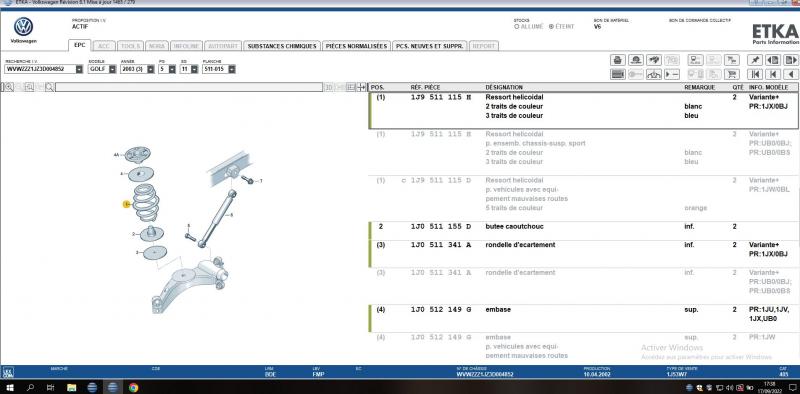Expand the MODÈLE Golf dropdown
The width and height of the screenshot is (800, 394).
[112, 69]
